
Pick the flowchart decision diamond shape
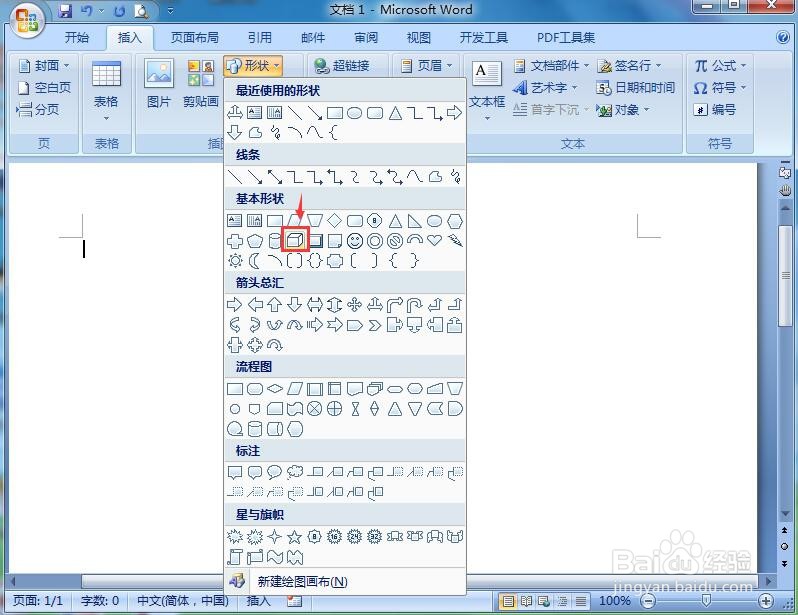275,389
